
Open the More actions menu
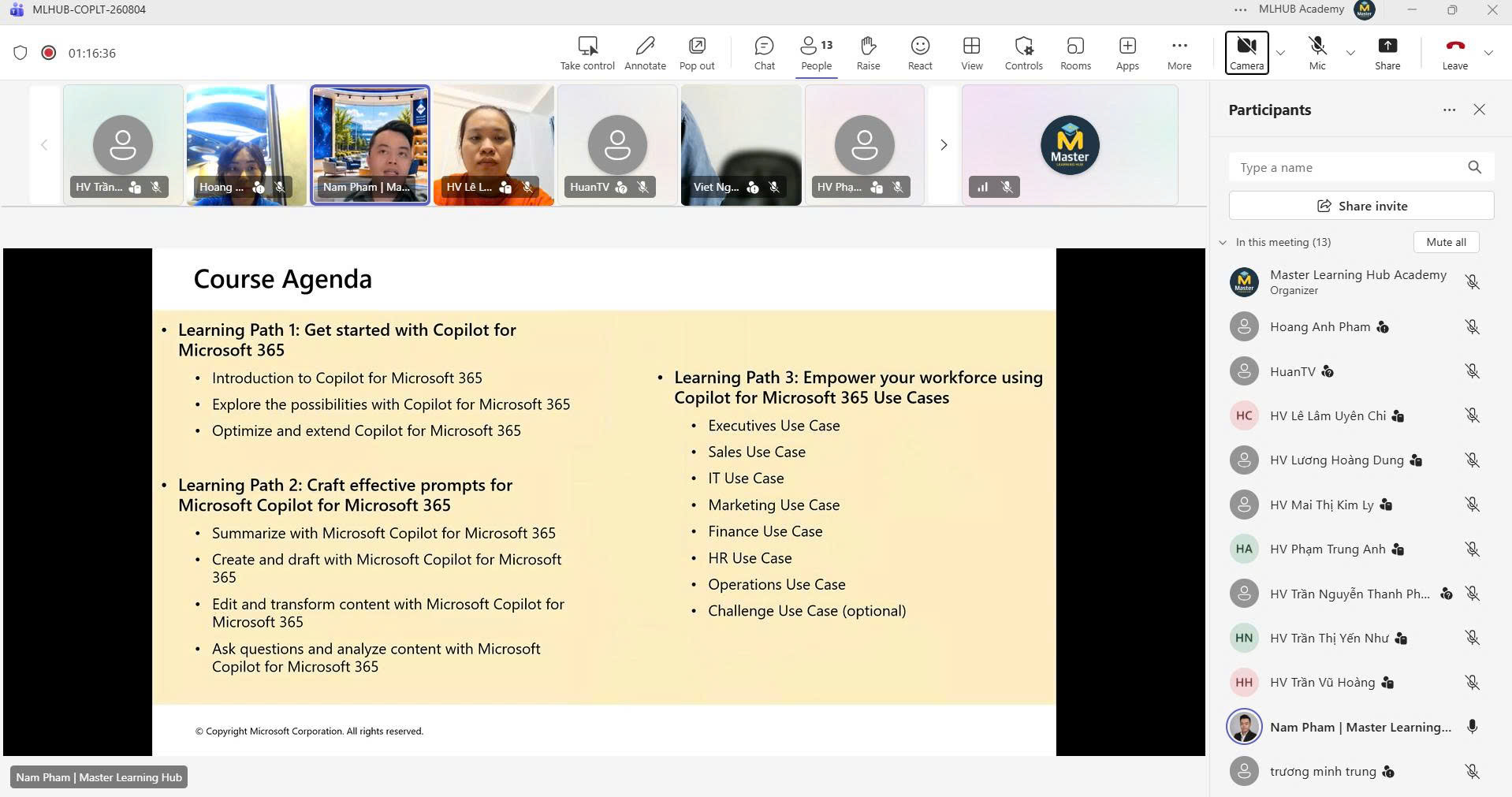[1179, 53]
